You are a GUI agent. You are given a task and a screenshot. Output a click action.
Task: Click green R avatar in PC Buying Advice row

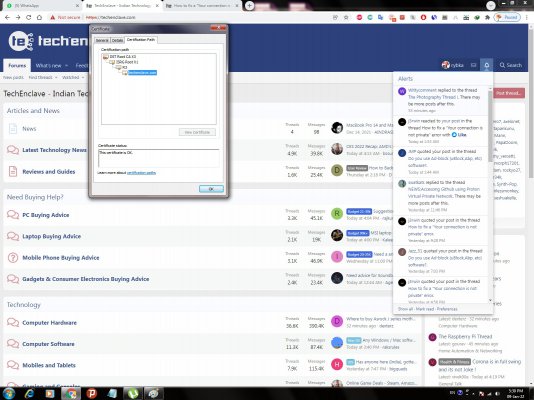coord(337,214)
